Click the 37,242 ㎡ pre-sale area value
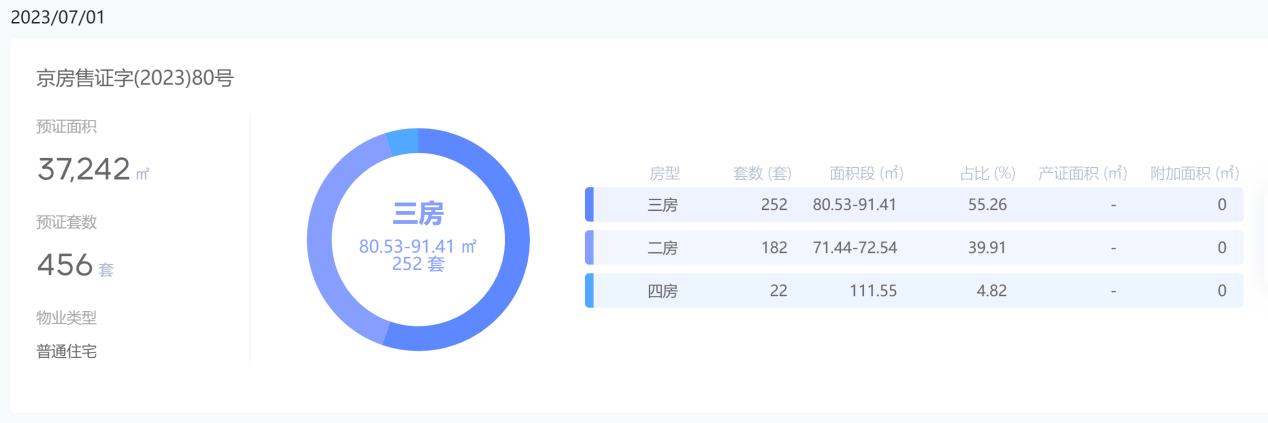 tap(93, 170)
